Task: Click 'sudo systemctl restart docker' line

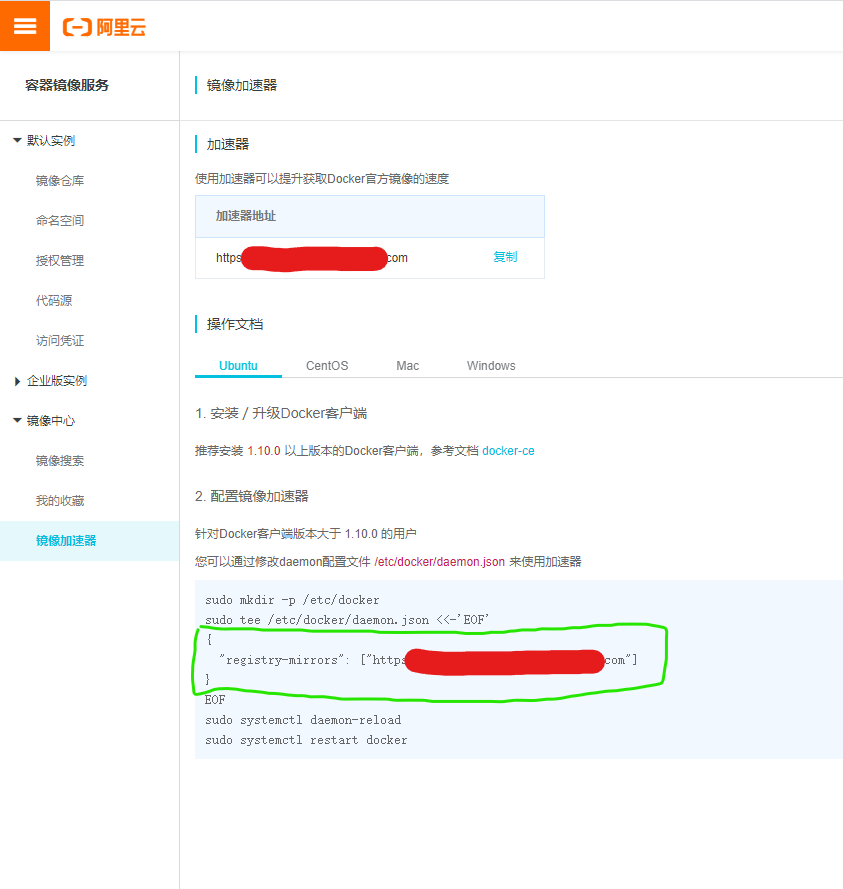Action: [x=306, y=740]
